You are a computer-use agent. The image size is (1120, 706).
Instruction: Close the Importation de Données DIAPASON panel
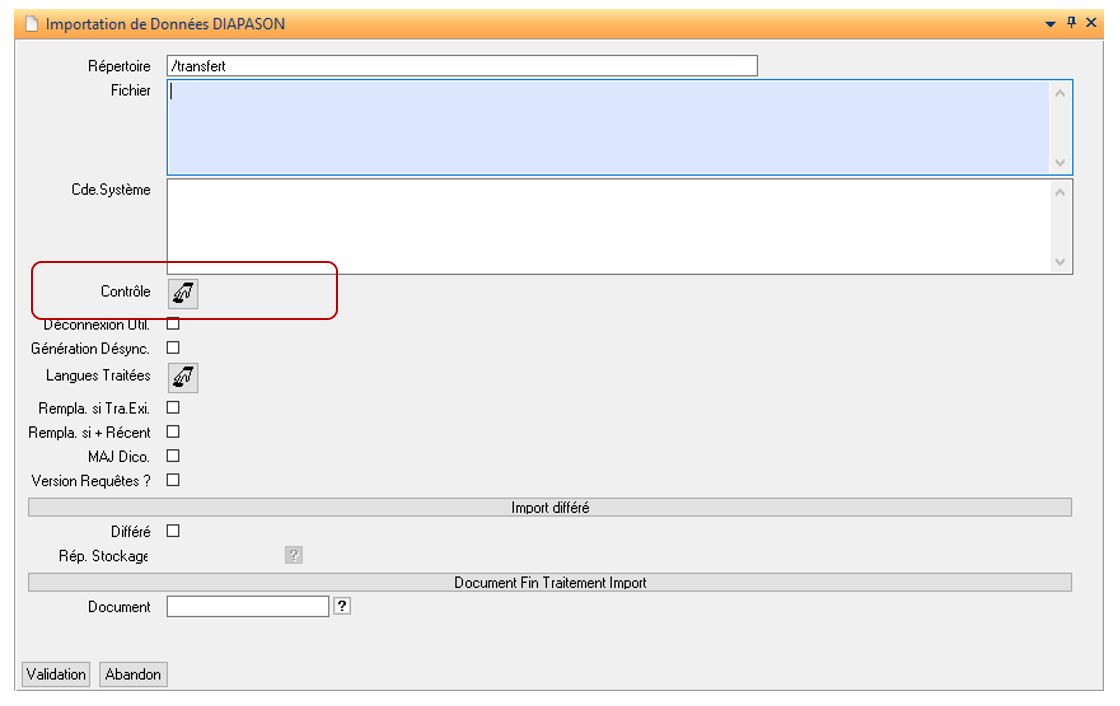click(1091, 23)
